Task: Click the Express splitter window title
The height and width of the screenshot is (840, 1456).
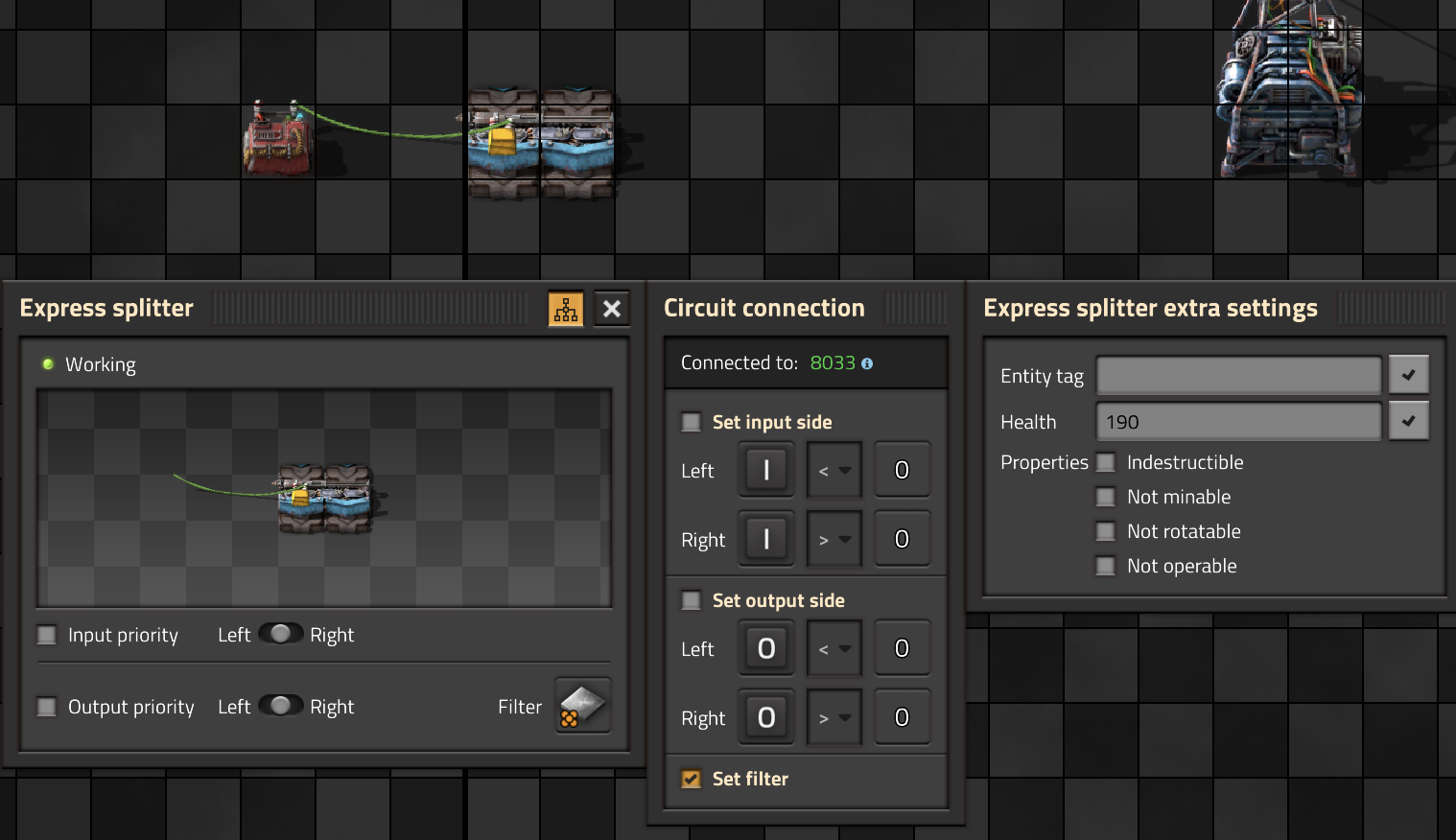Action: point(106,308)
